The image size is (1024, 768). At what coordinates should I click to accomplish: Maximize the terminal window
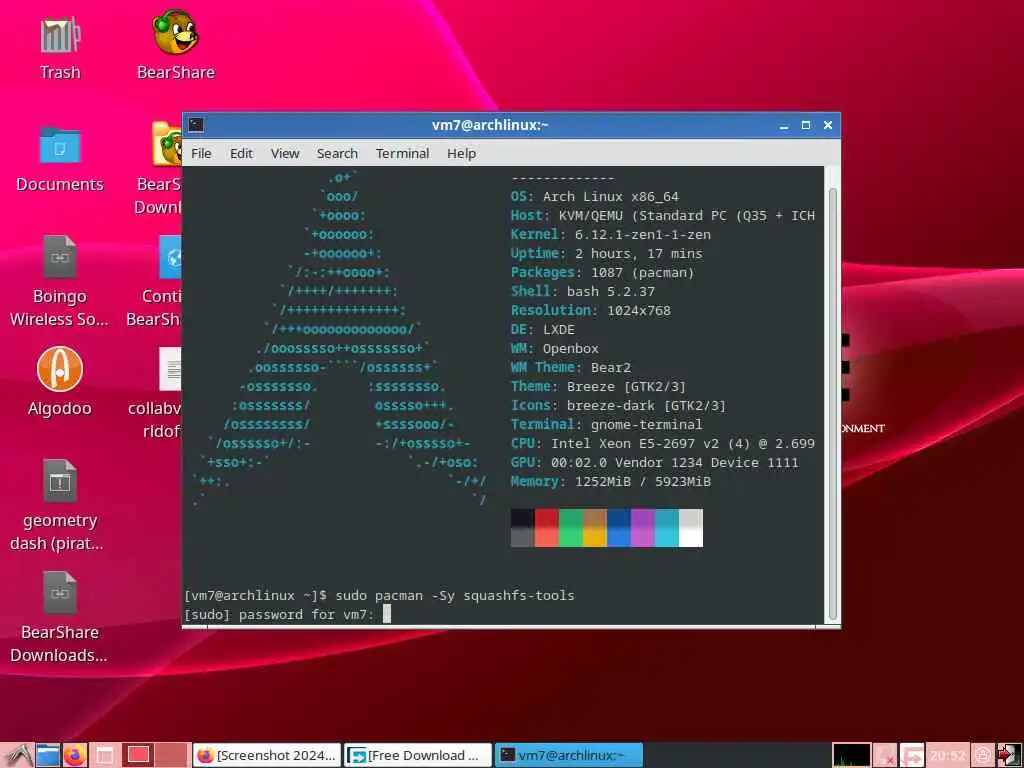[806, 125]
